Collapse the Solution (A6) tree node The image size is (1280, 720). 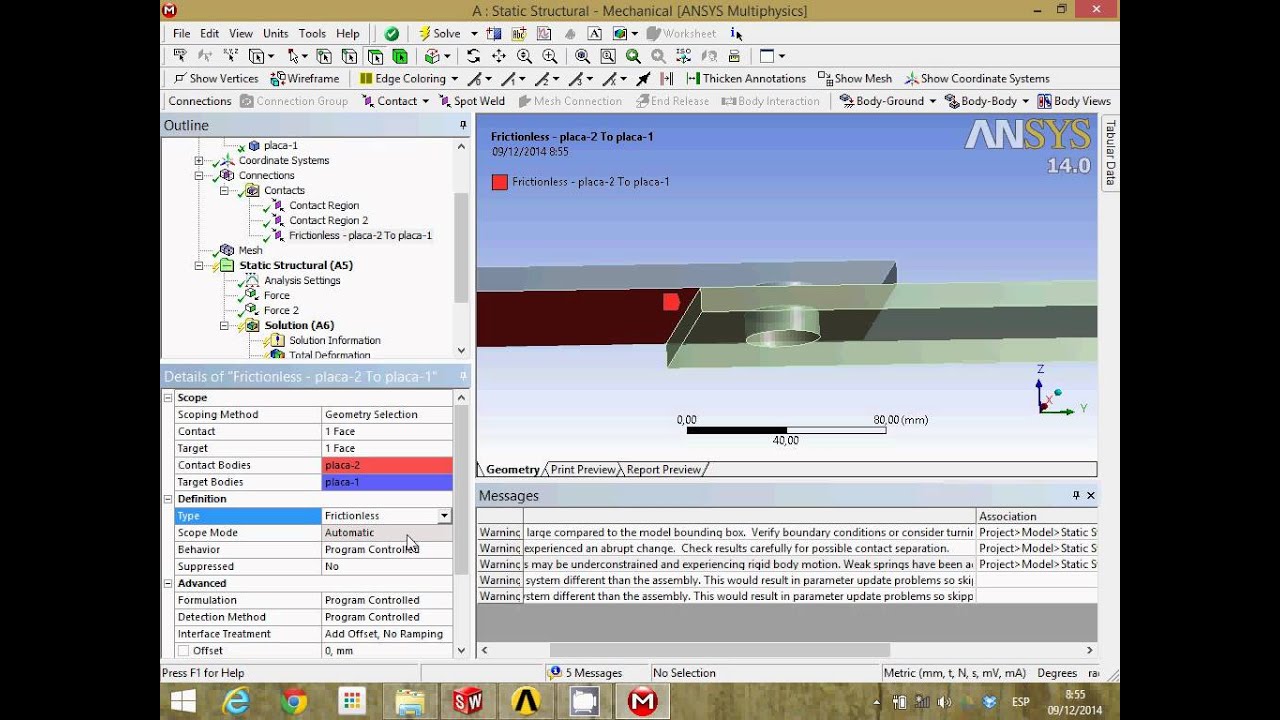coord(224,326)
